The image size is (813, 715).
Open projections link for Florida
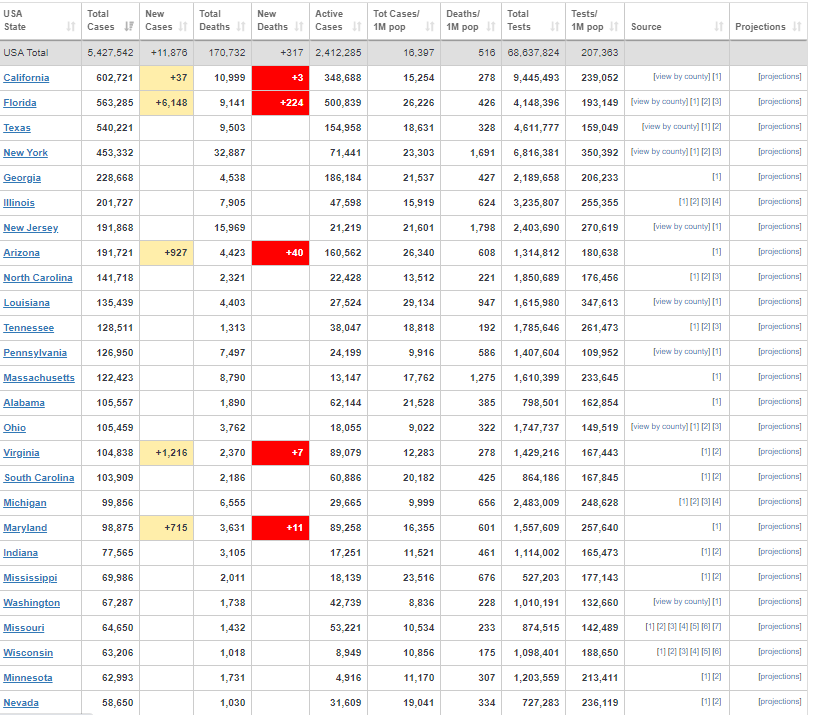click(x=779, y=102)
